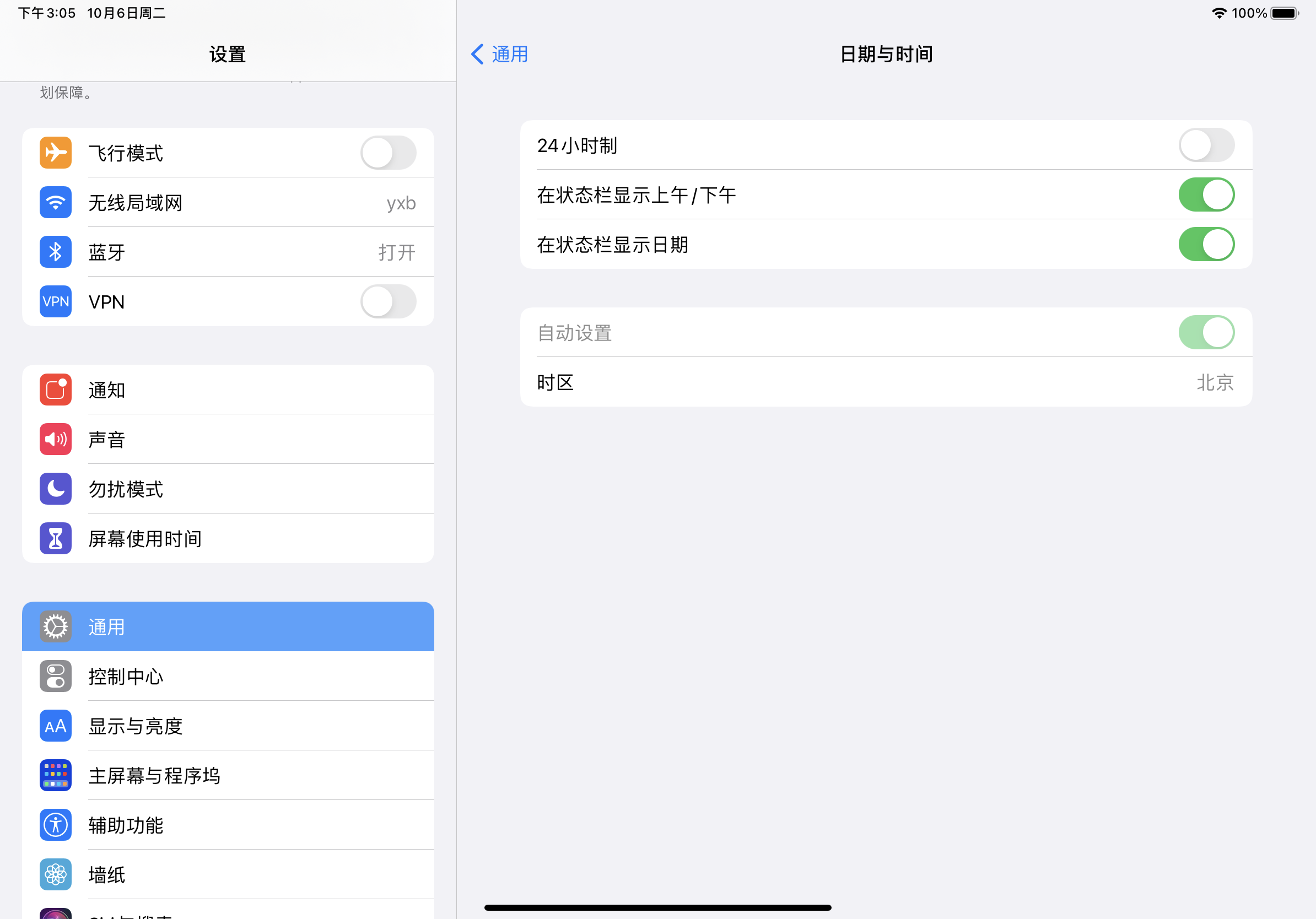Image resolution: width=1316 pixels, height=919 pixels.
Task: Select 显示与亮度 in sidebar
Action: (x=135, y=726)
